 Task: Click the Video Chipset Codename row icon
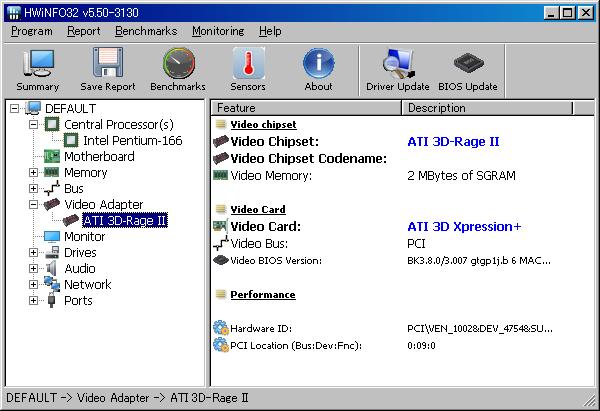tap(220, 158)
